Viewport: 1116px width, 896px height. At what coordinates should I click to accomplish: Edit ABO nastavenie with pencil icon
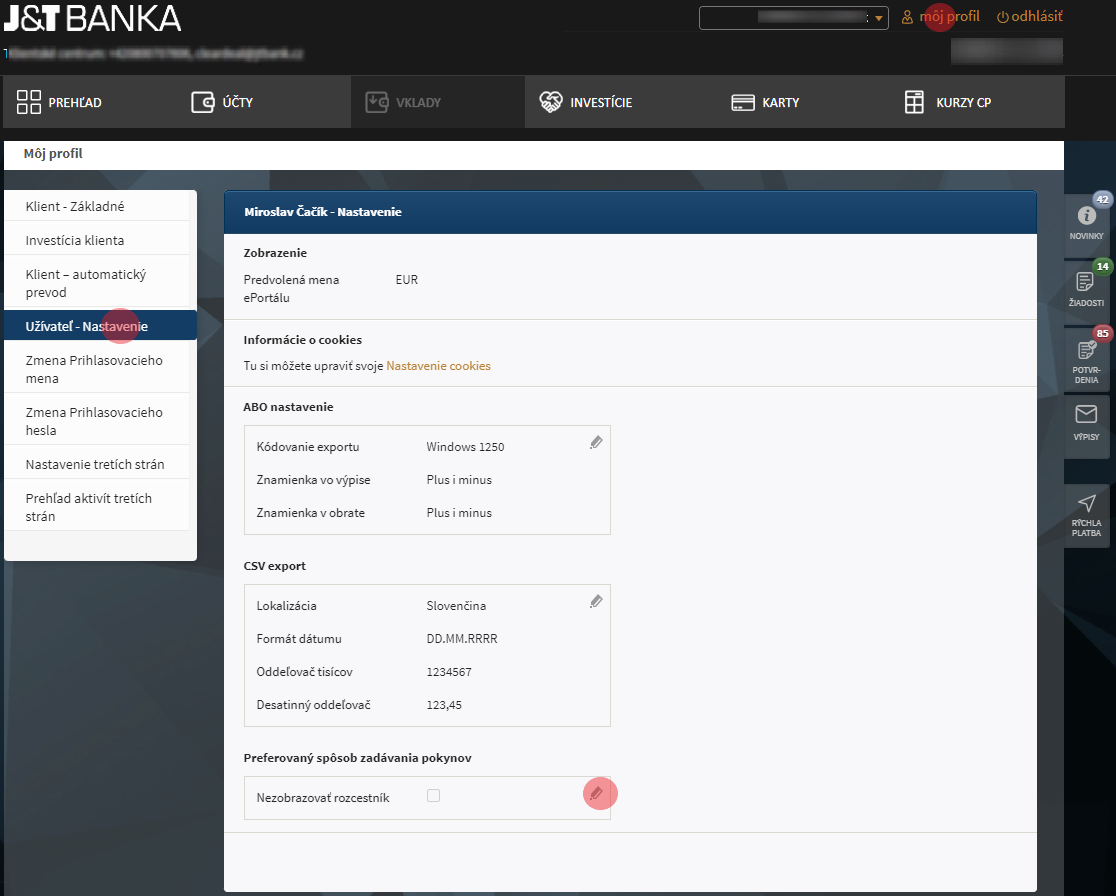click(596, 442)
